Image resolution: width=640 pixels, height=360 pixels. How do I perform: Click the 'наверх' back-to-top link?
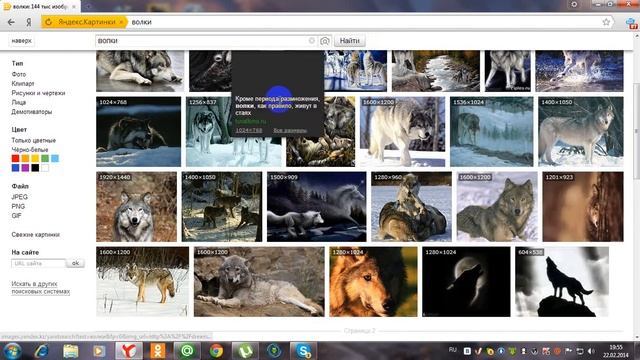point(22,41)
